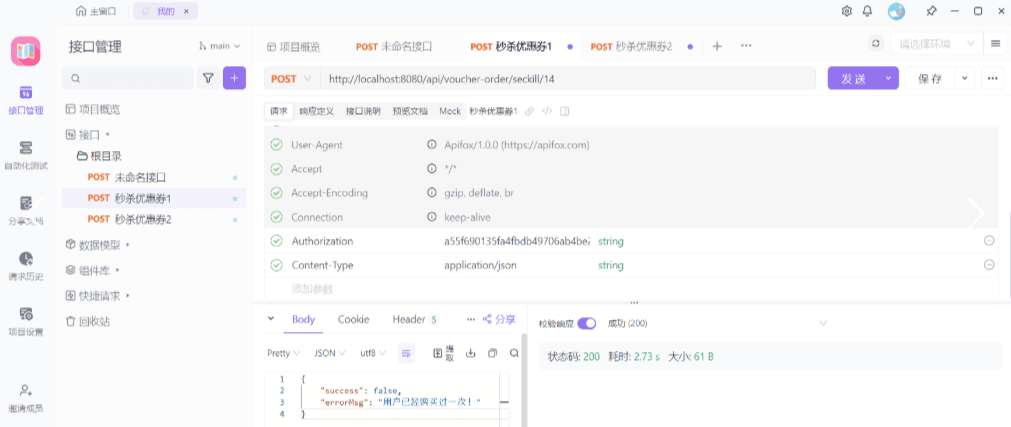Click the notification bell icon
Viewport: 1011px width, 427px height.
coord(867,11)
